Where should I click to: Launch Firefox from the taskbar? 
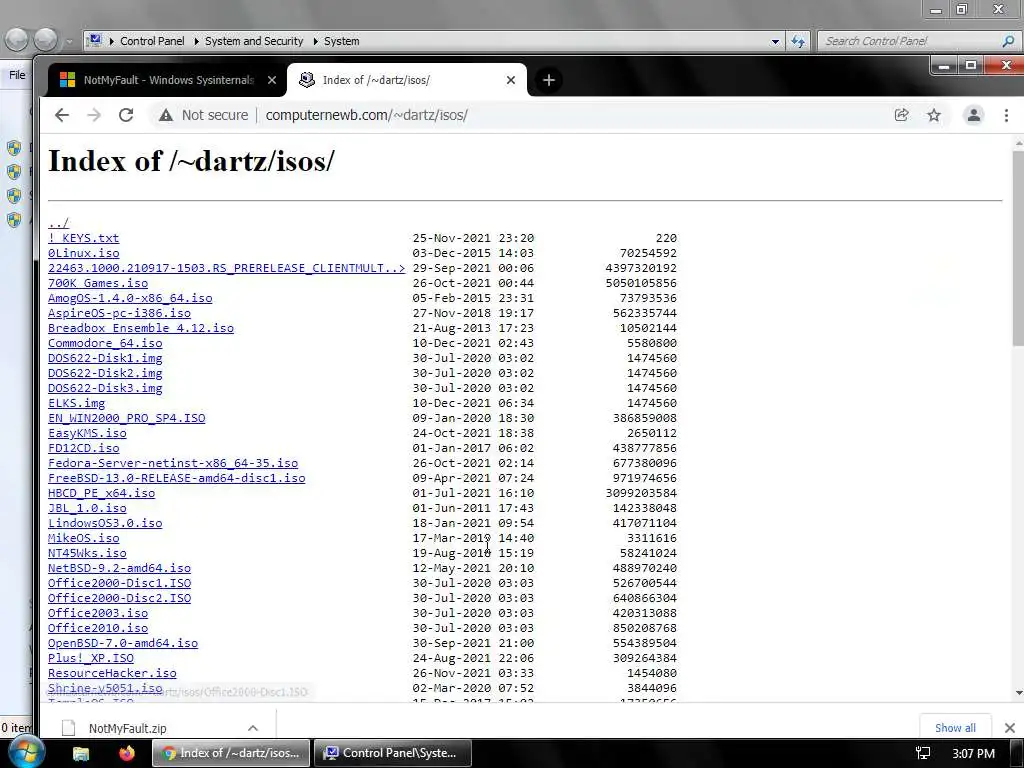point(126,754)
